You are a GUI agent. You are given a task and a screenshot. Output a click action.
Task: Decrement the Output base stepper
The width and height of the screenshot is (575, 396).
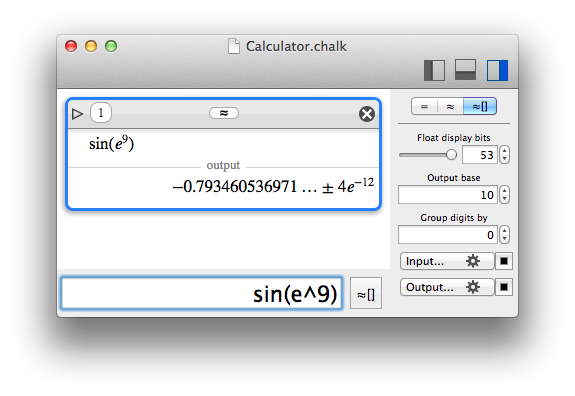(505, 199)
